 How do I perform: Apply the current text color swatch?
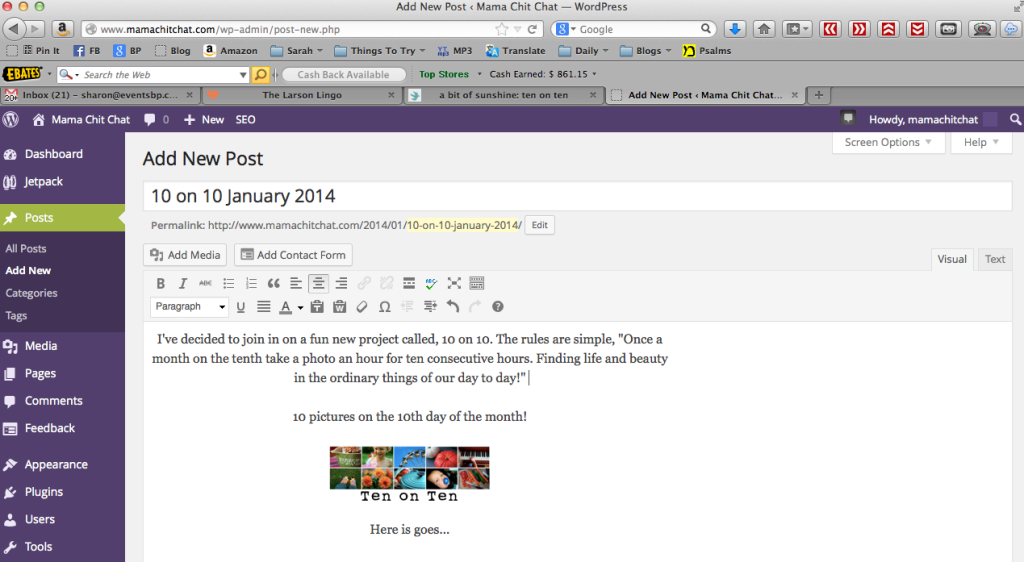click(286, 307)
